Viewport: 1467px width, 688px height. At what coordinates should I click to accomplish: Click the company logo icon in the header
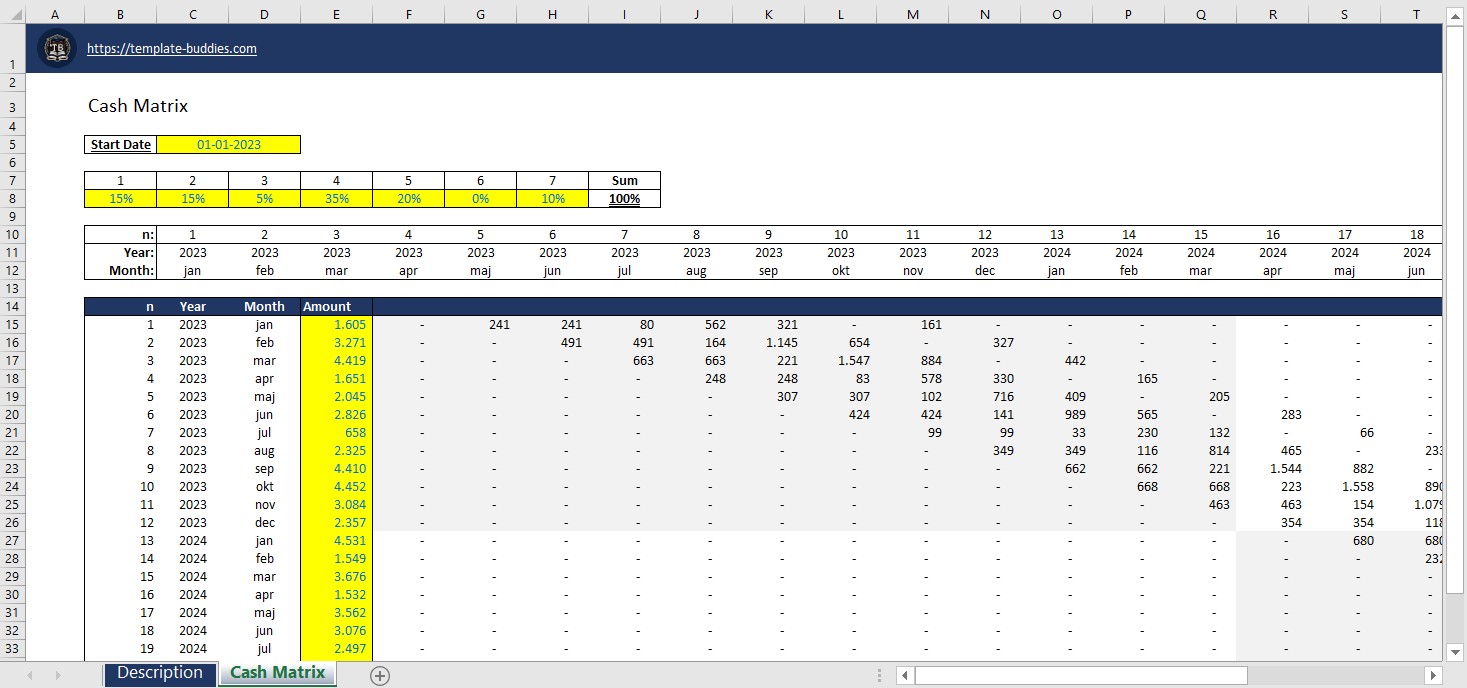pos(56,47)
